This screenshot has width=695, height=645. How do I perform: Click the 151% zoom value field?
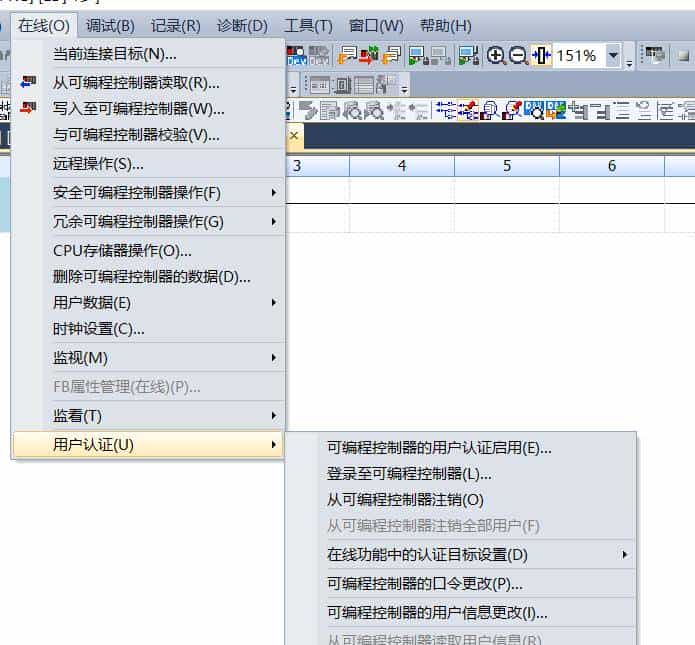pos(579,56)
